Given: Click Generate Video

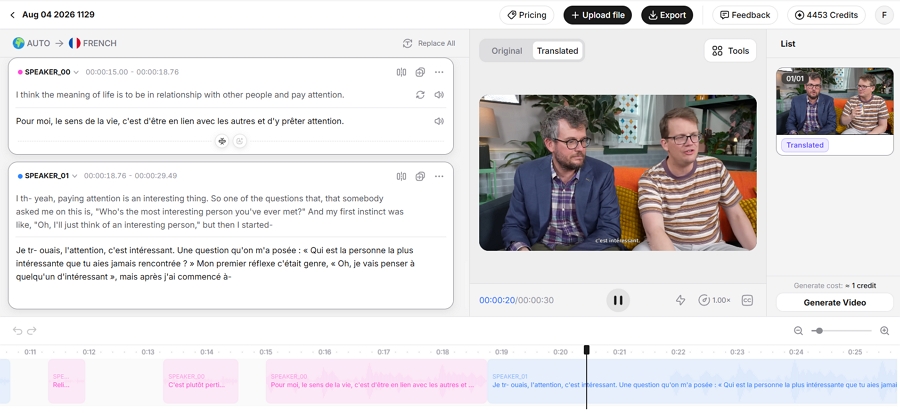Looking at the screenshot, I should (835, 302).
